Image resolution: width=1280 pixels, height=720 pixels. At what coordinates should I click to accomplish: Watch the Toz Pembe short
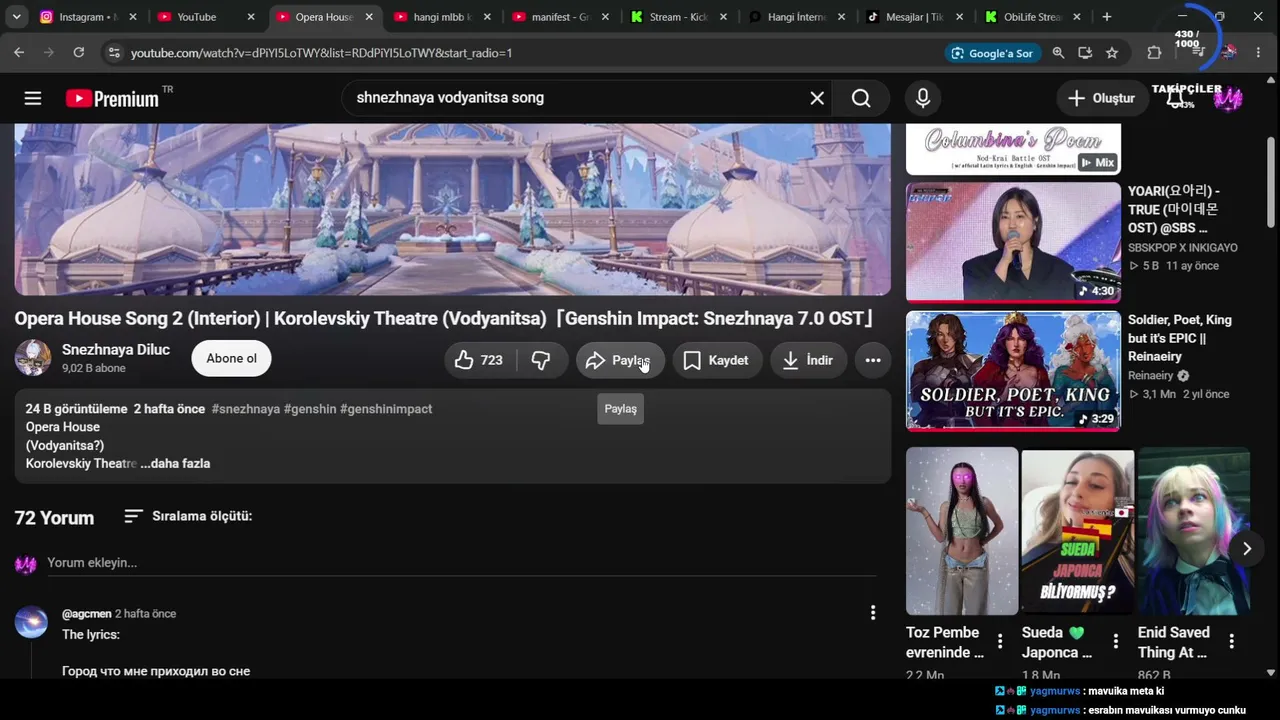click(x=962, y=531)
